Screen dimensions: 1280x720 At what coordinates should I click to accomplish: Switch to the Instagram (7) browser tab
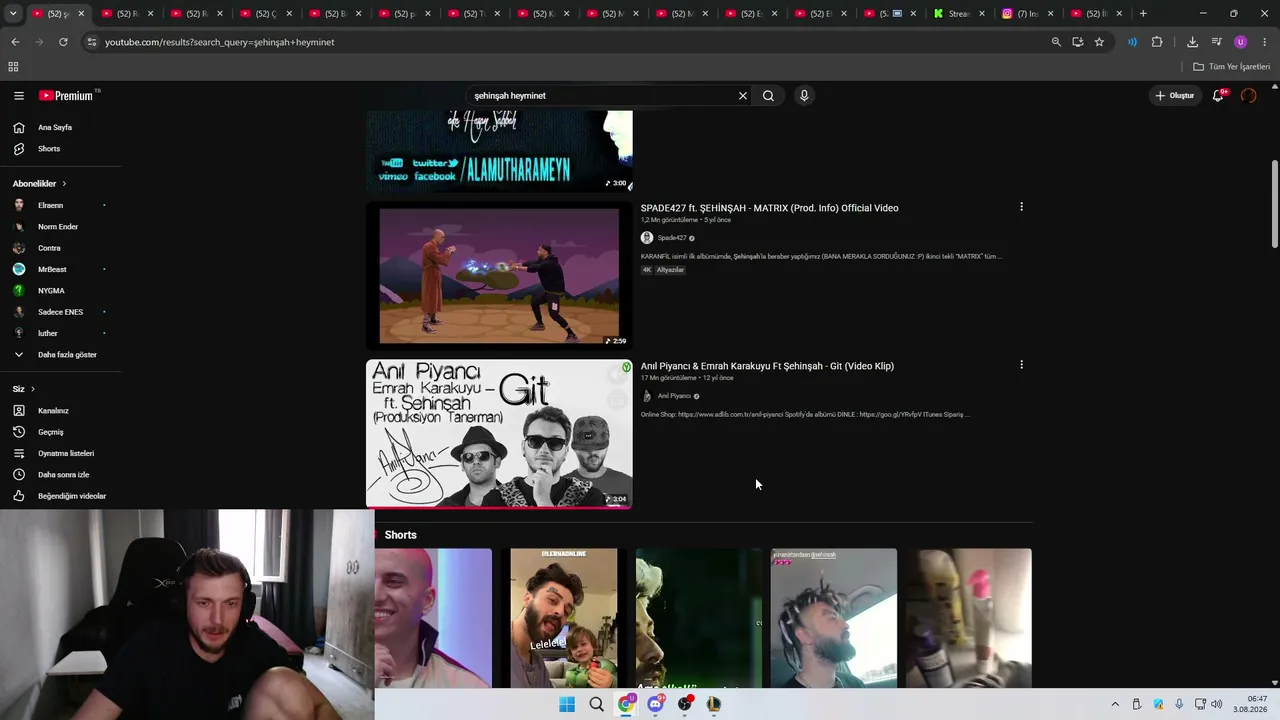(x=1027, y=14)
